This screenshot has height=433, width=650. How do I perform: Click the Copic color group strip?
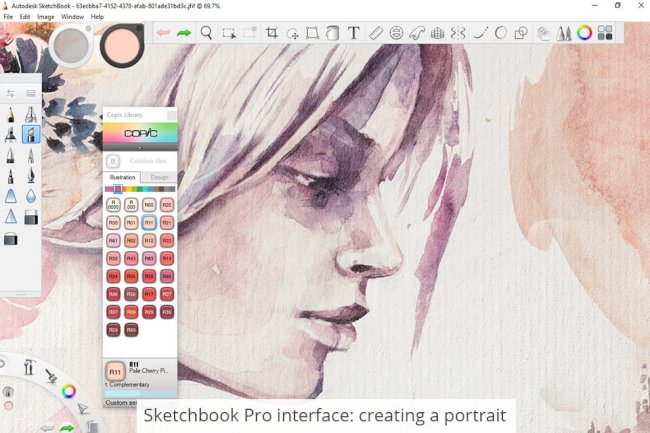tap(140, 189)
